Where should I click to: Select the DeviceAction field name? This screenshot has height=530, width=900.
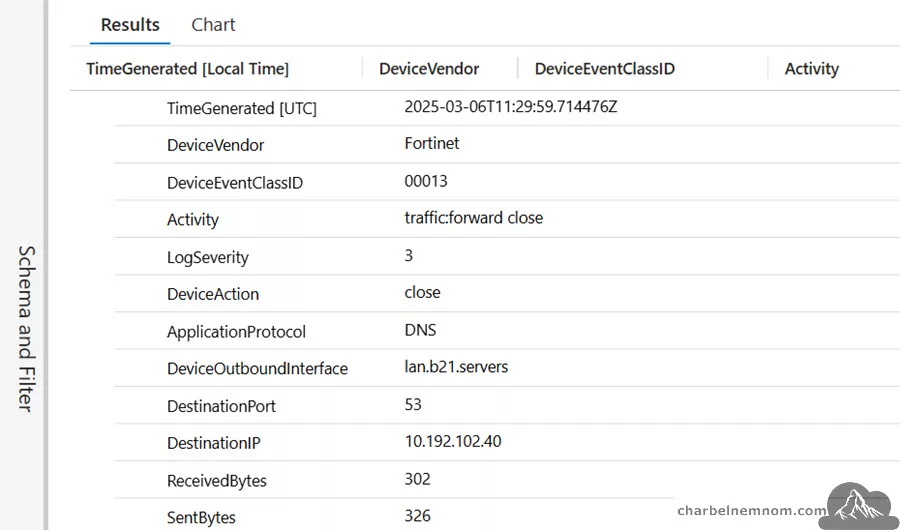click(213, 294)
